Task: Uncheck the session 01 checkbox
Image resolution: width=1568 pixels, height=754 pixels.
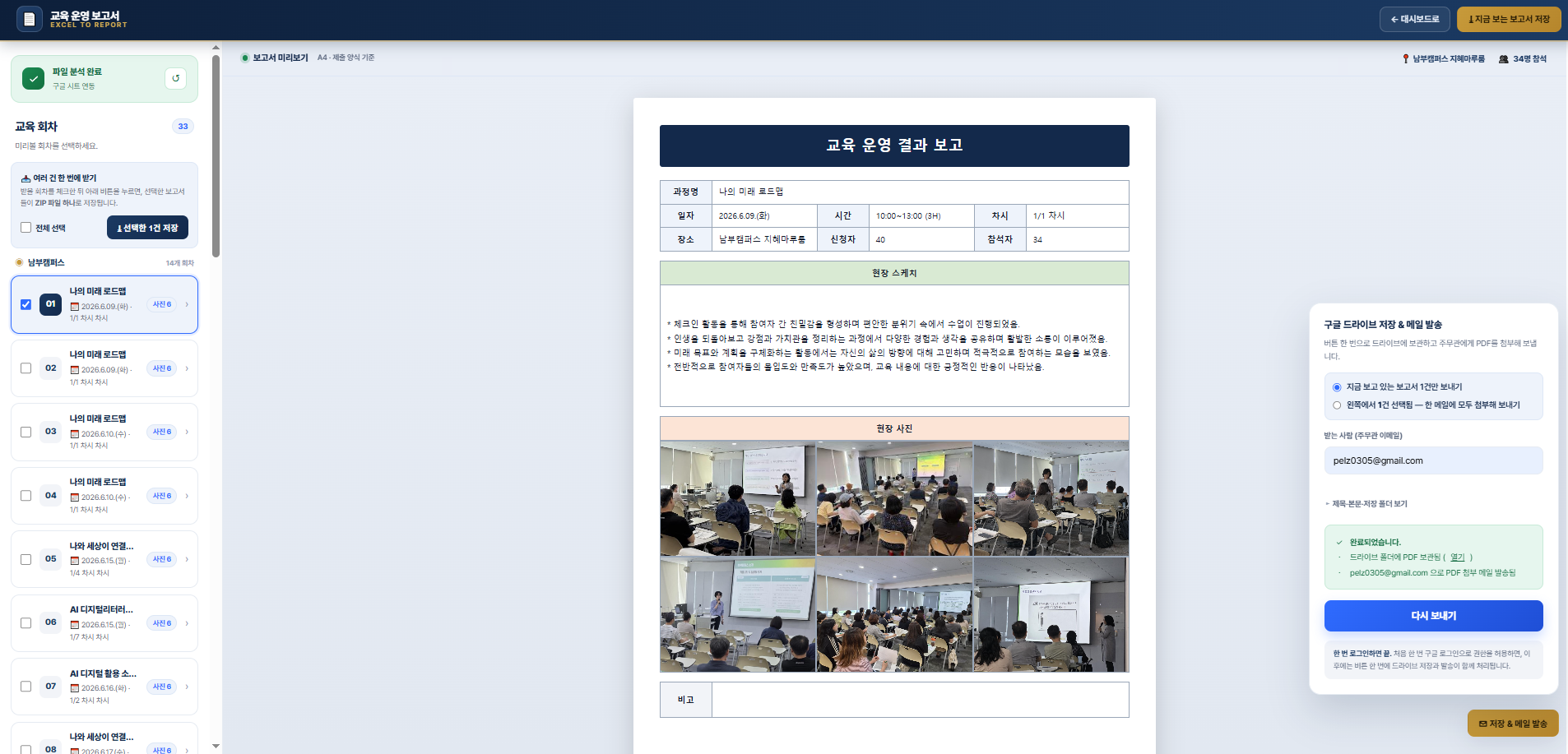Action: pyautogui.click(x=26, y=304)
